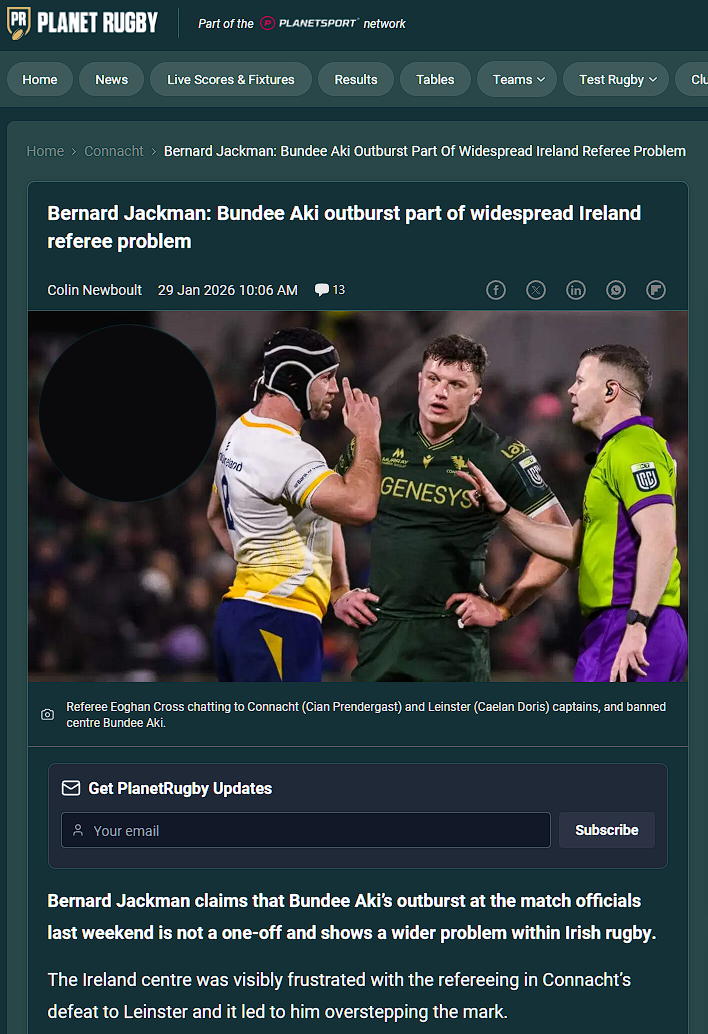
Task: Open the Live Scores & Fixtures tab
Action: pos(231,80)
